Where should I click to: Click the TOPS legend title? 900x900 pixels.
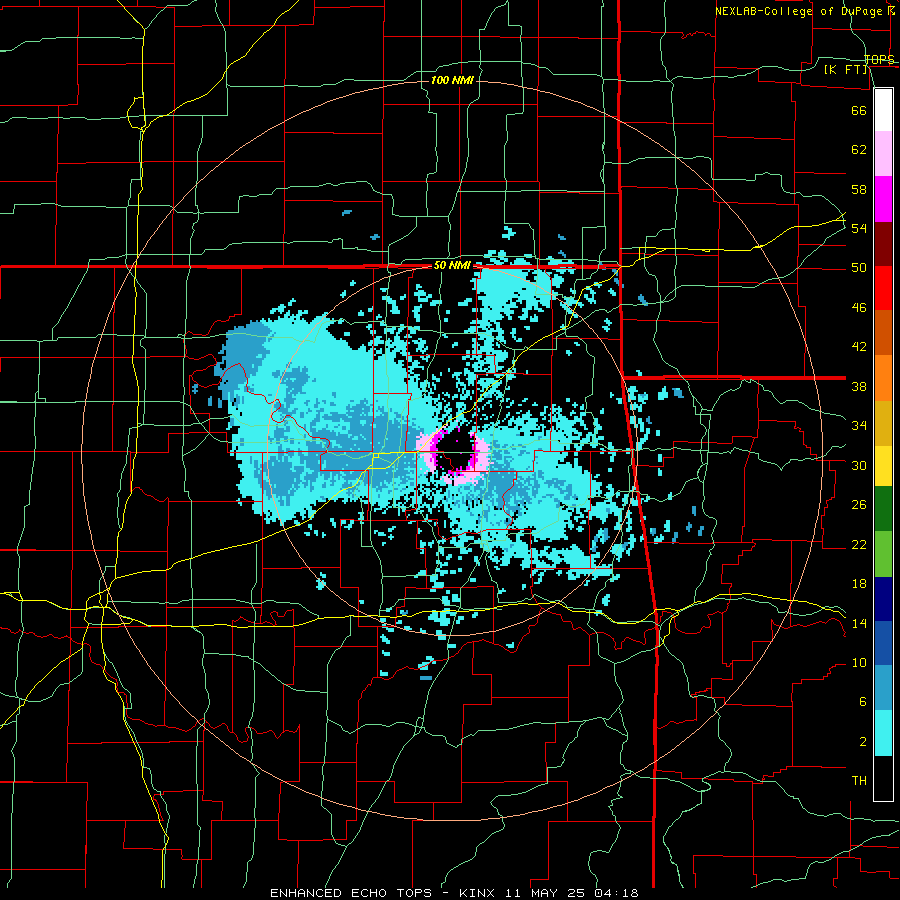coord(879,59)
